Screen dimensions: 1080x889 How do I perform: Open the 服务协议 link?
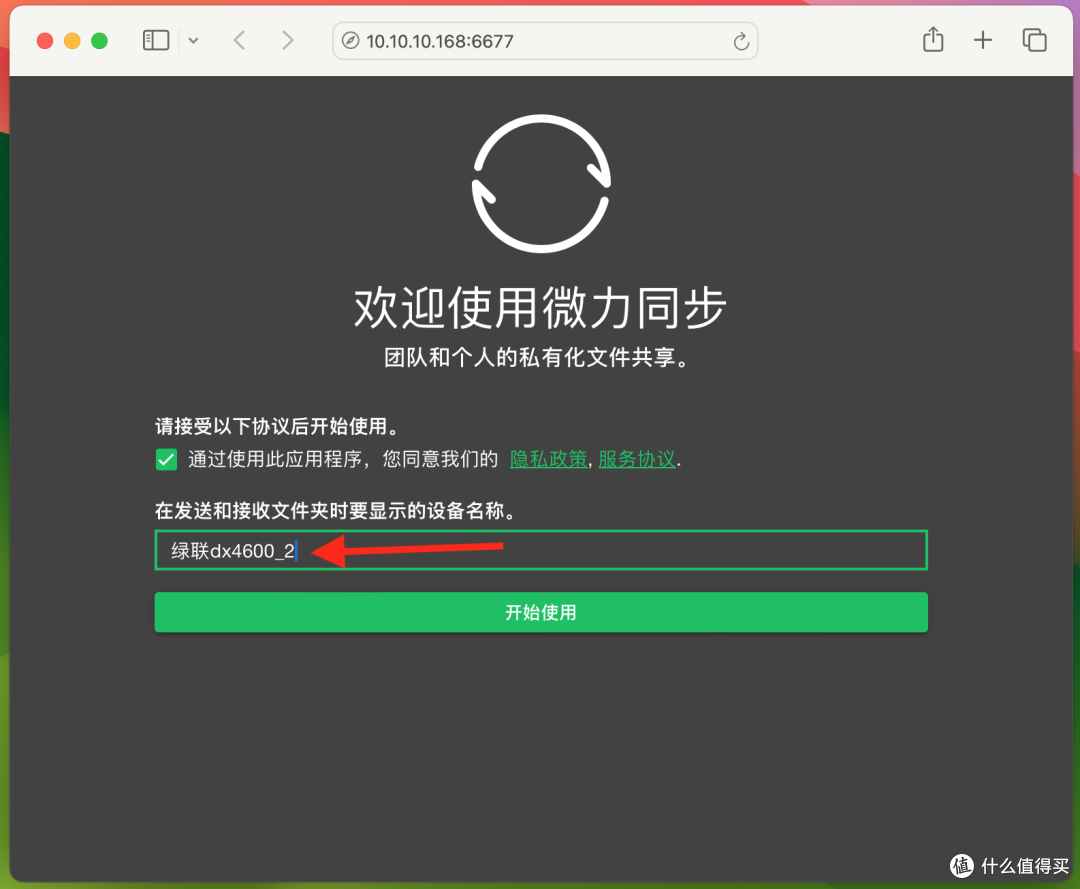pos(637,458)
